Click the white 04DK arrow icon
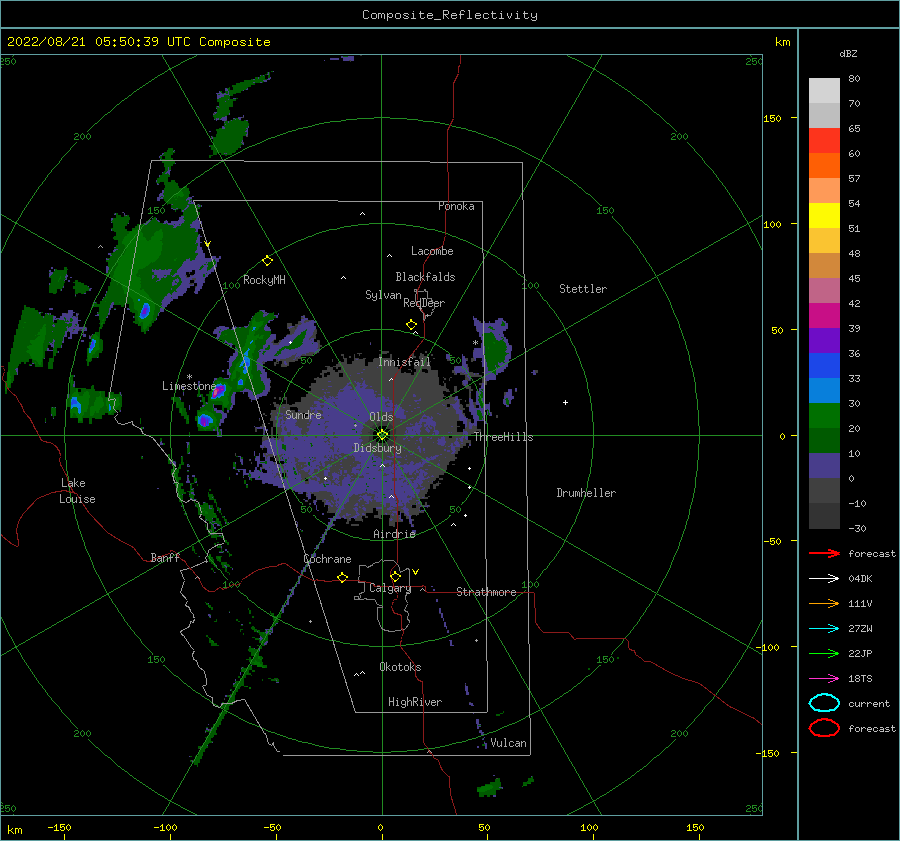Screen dimensions: 900x841 coord(824,578)
